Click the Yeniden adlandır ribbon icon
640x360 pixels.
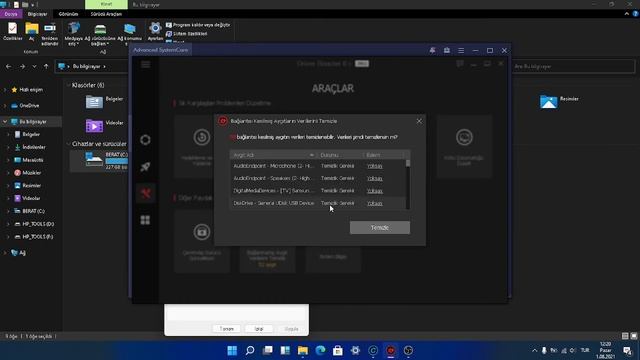pyautogui.click(x=50, y=33)
